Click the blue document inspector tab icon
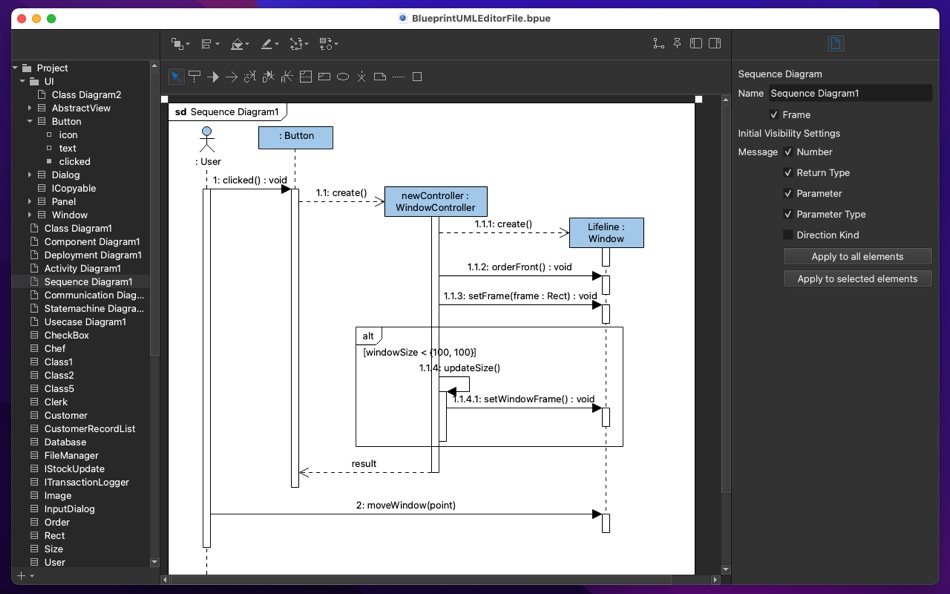950x594 pixels. point(835,43)
